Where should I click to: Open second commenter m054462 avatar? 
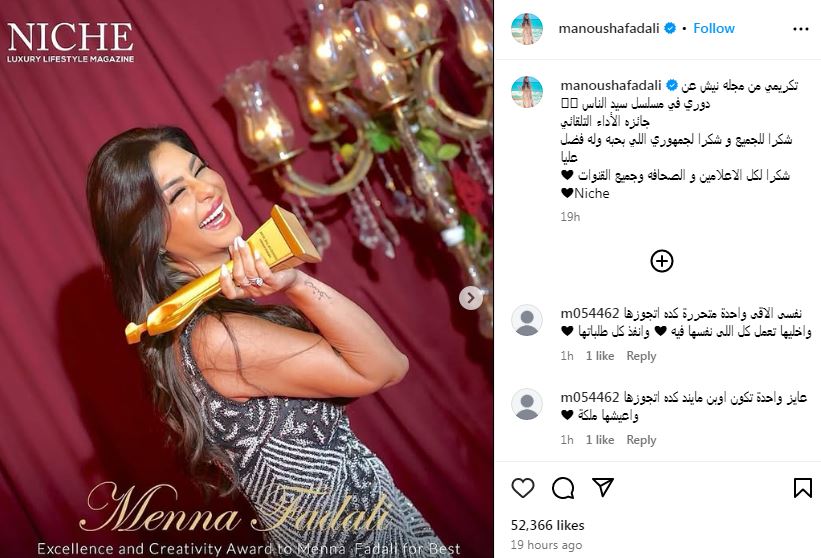[527, 404]
